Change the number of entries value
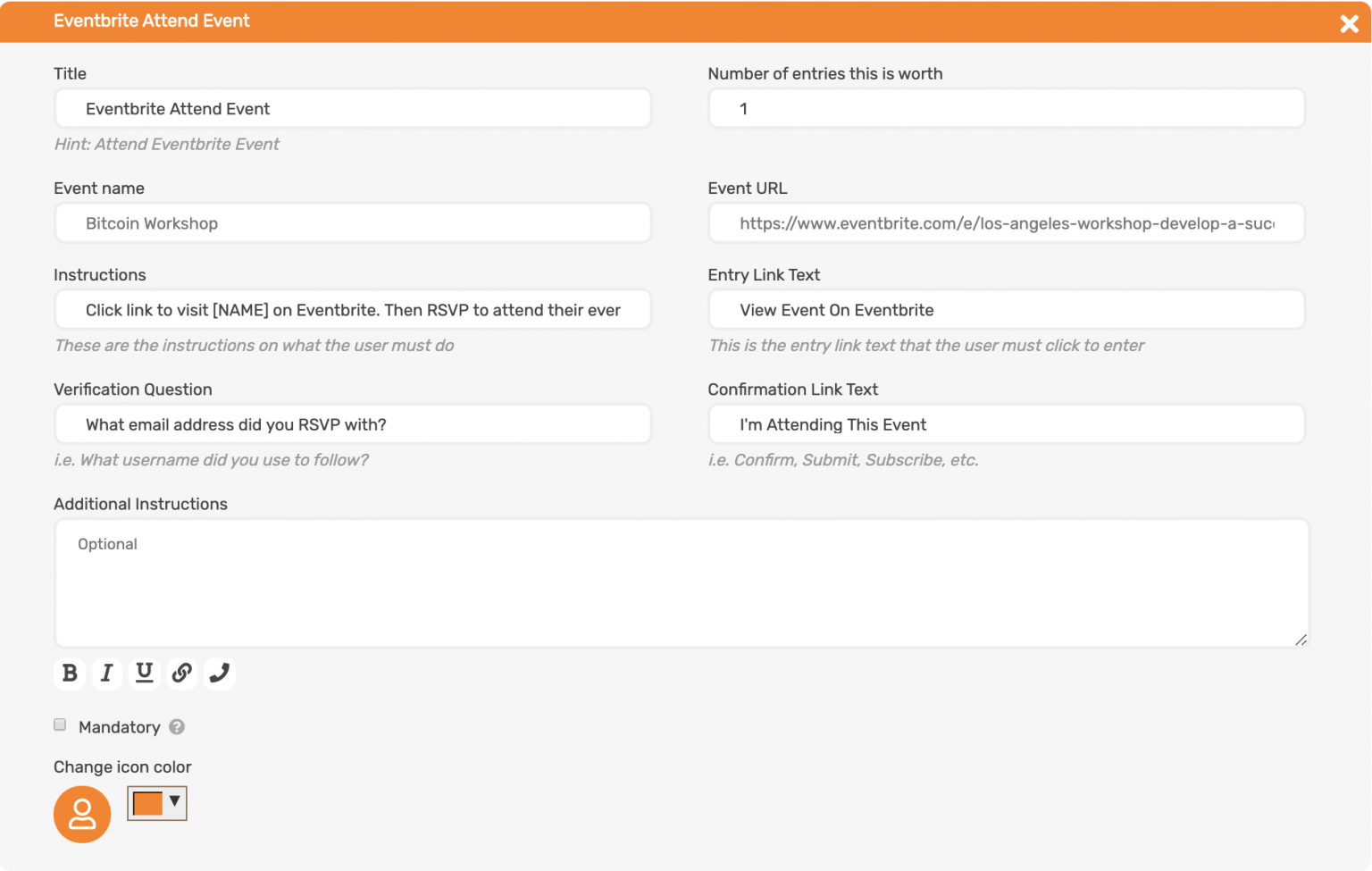 click(x=1007, y=108)
